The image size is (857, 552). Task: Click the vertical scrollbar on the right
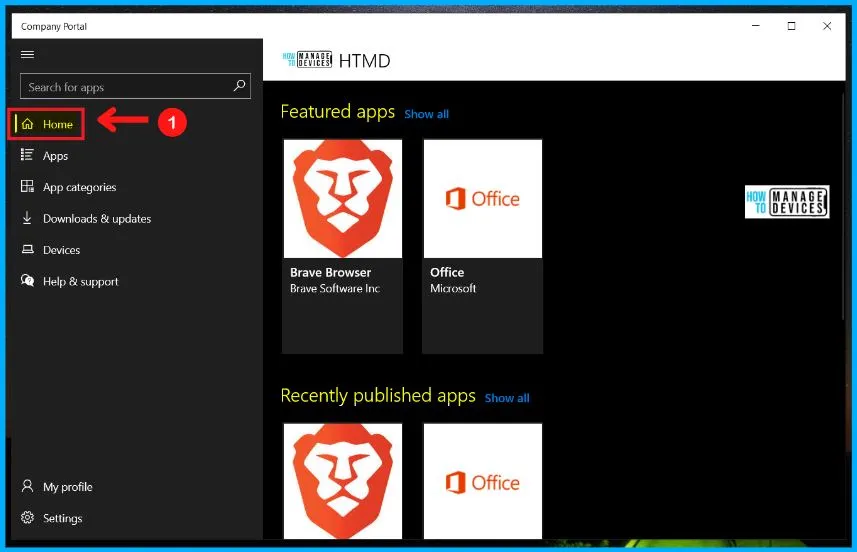click(842, 208)
